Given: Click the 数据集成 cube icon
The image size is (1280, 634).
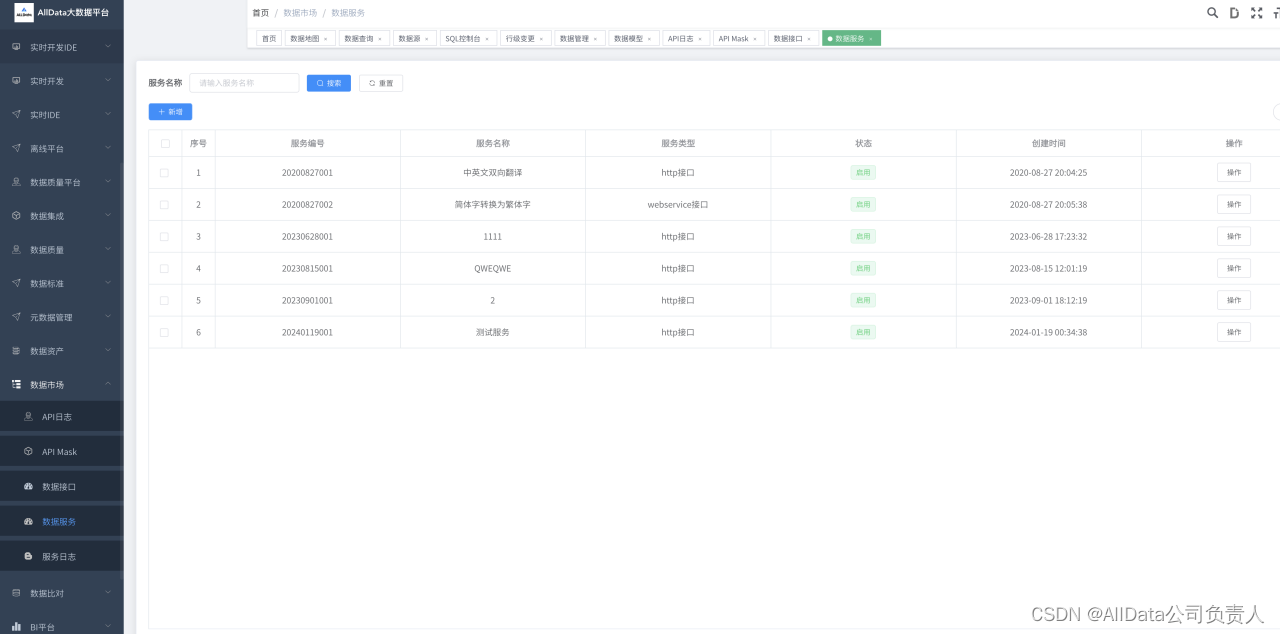Looking at the screenshot, I should tap(16, 216).
